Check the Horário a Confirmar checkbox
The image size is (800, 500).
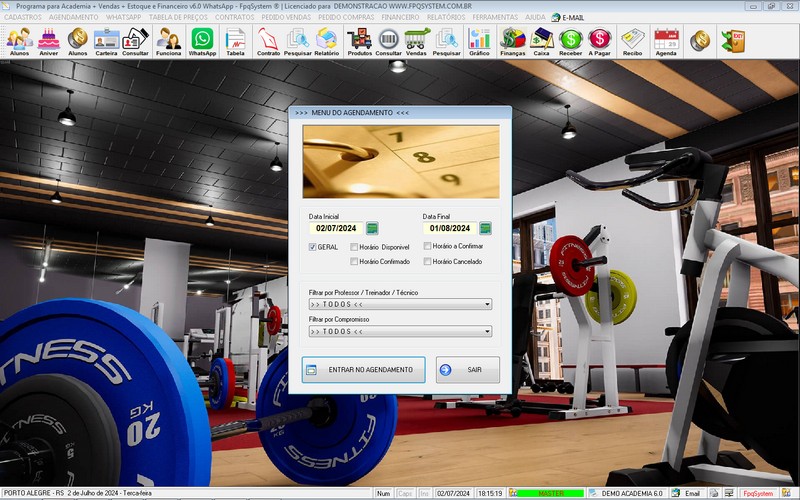click(427, 246)
